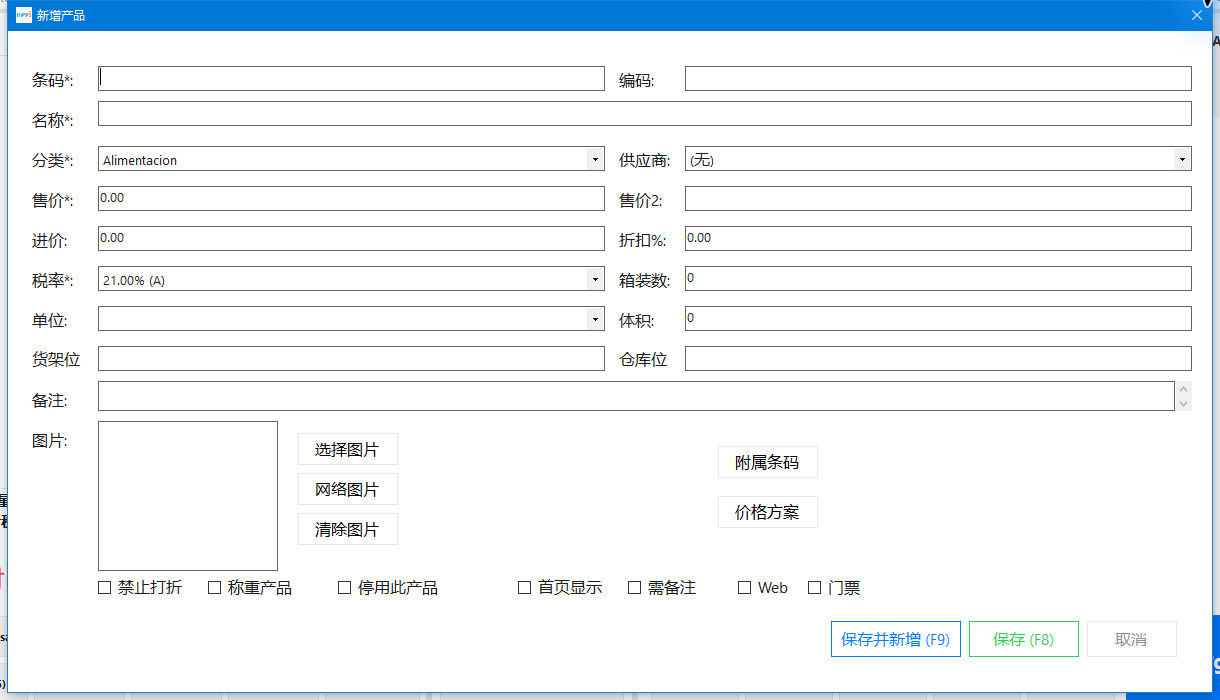Click the 保存 (F8) save button
This screenshot has height=700, width=1220.
(1024, 639)
